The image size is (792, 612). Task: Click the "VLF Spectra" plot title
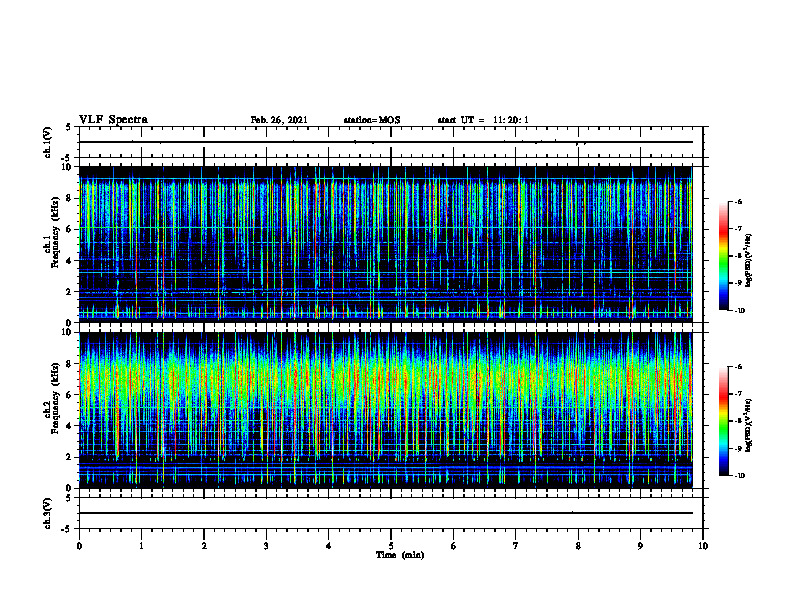pyautogui.click(x=113, y=120)
